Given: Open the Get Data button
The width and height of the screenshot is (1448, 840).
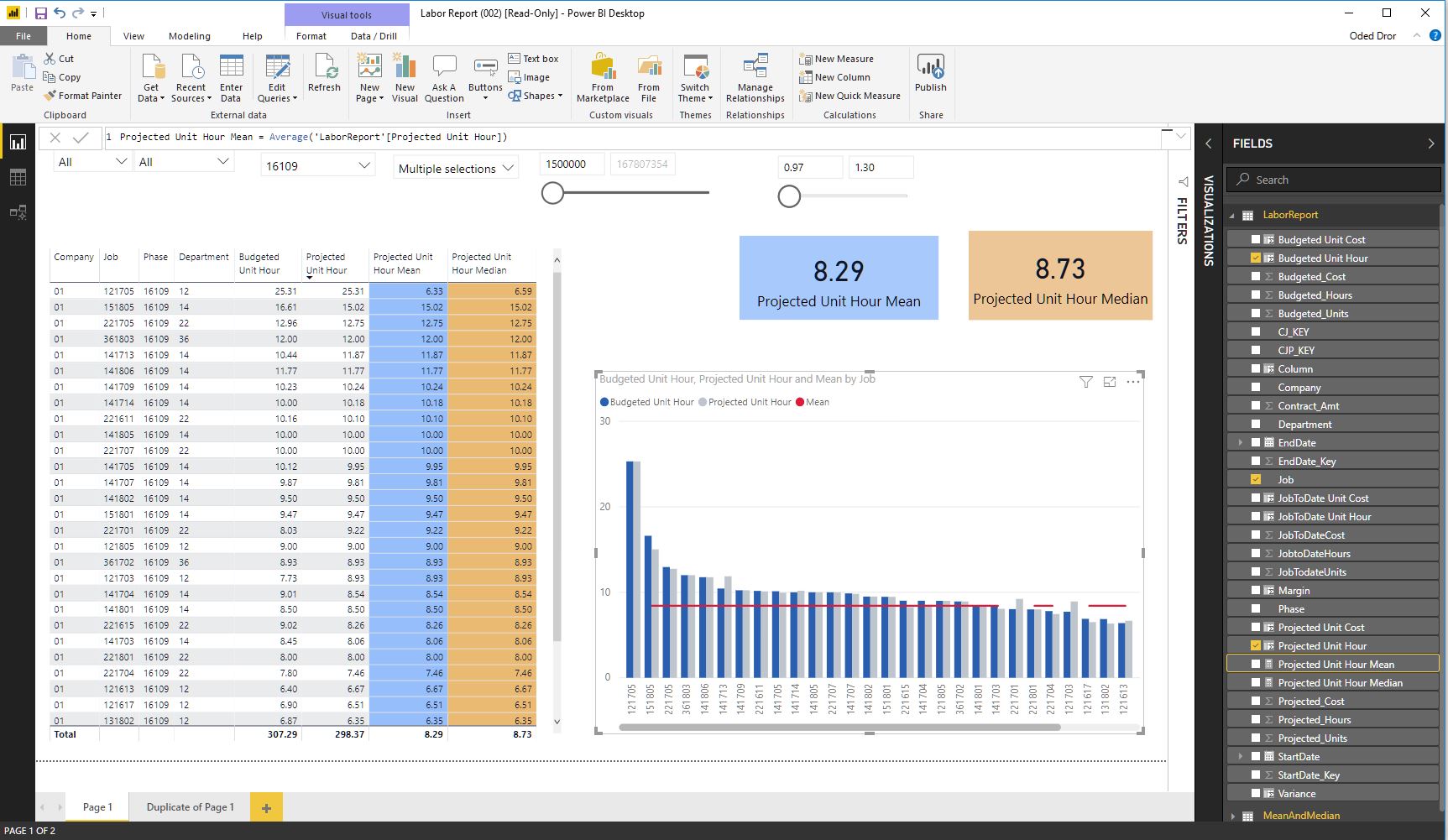Looking at the screenshot, I should click(x=151, y=78).
